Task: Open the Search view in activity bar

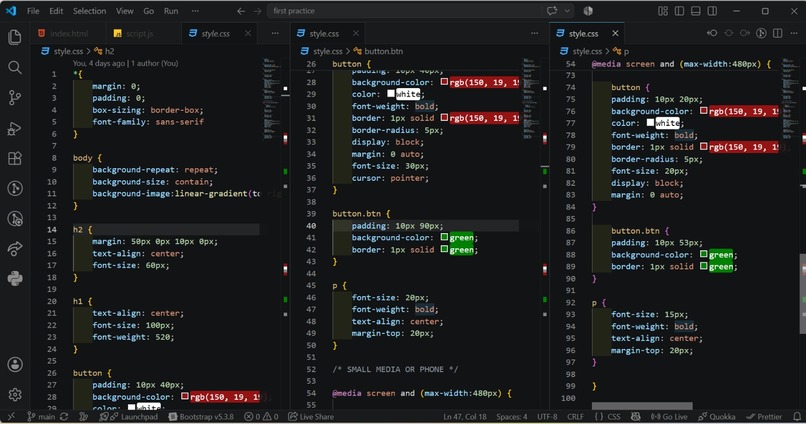Action: tap(14, 67)
